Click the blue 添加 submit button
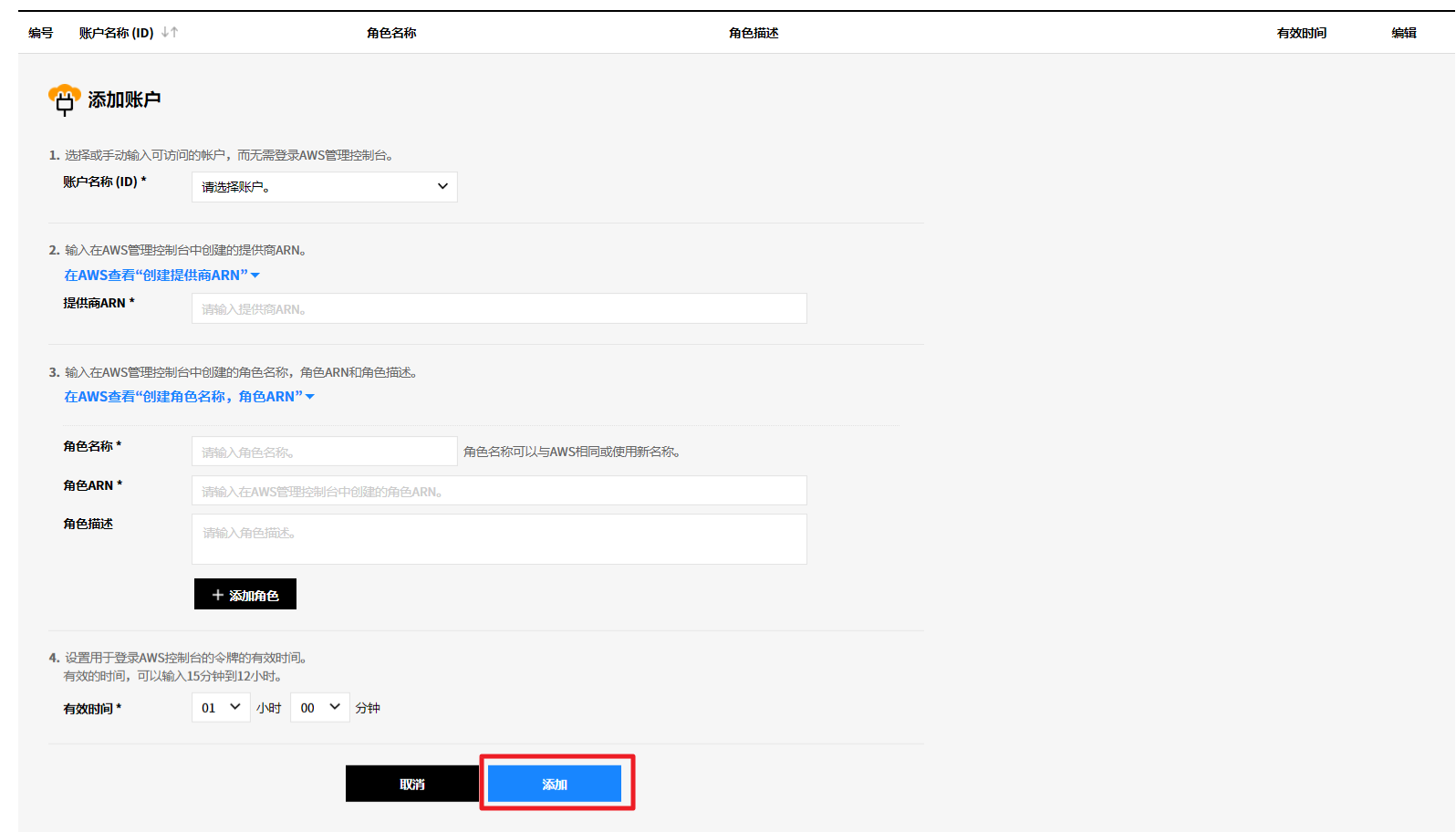1456x832 pixels. point(555,784)
